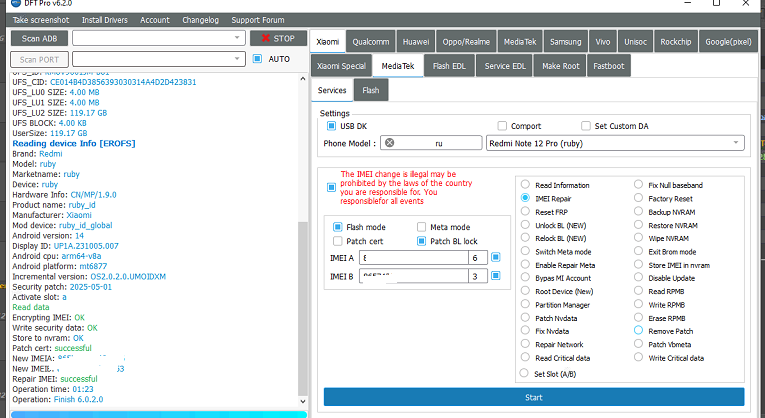Click the log scrollbar down arrow
This screenshot has width=765, height=418.
(302, 401)
